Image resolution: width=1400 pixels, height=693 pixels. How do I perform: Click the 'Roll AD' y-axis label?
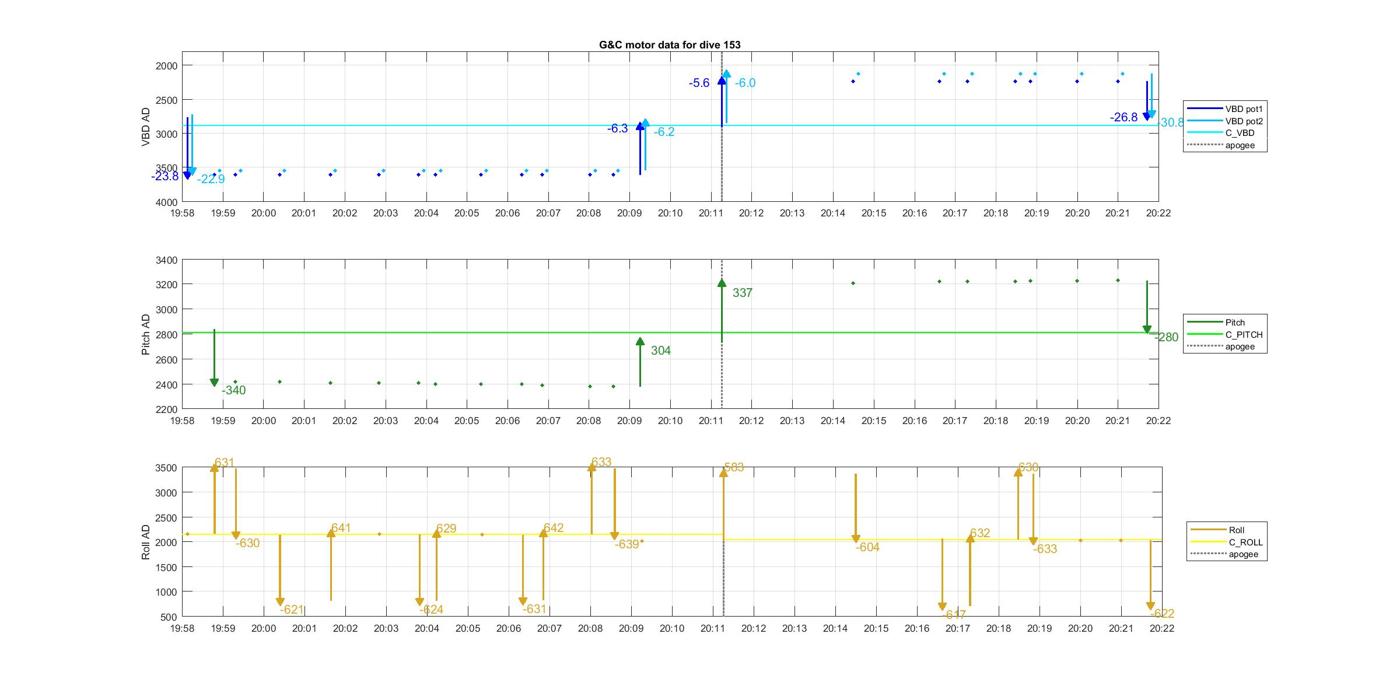pyautogui.click(x=146, y=541)
